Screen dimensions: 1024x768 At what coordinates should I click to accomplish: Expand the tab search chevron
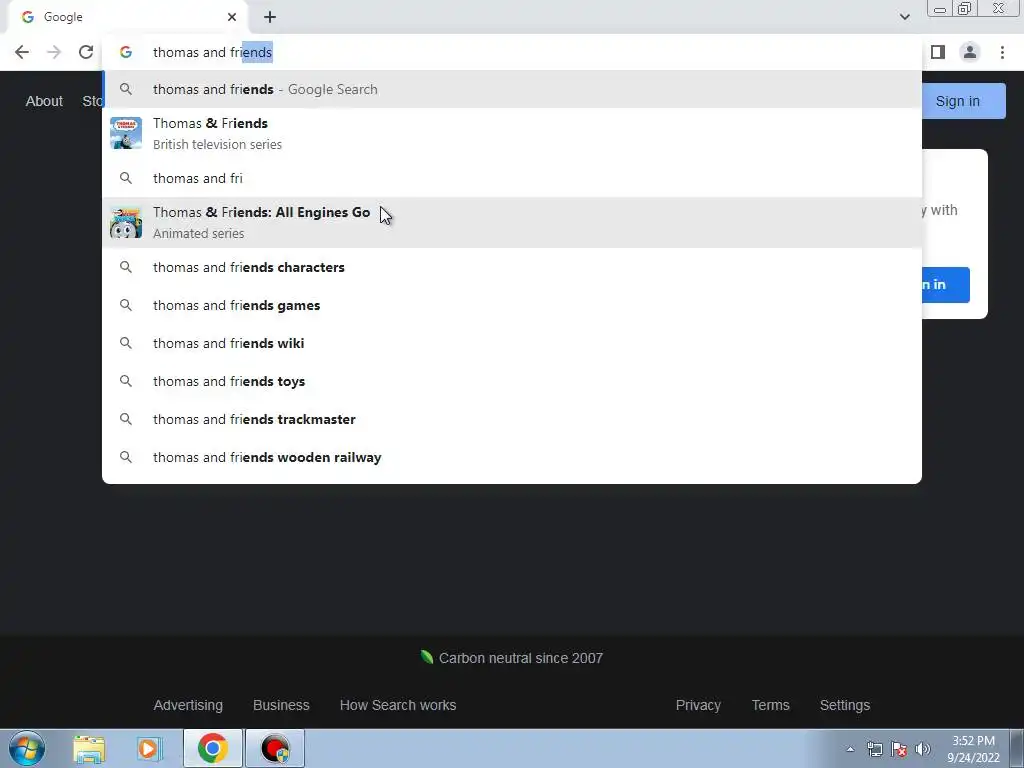(904, 17)
